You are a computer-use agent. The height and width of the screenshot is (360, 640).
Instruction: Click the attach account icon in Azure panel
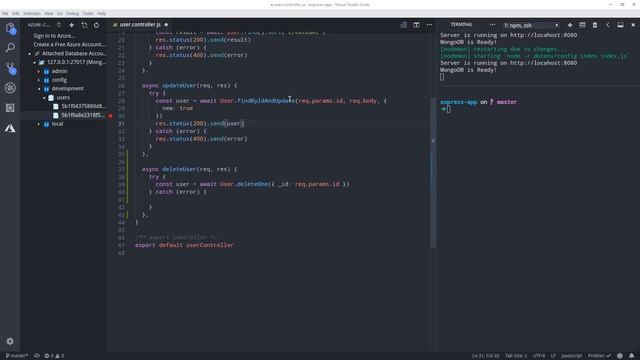pyautogui.click(x=84, y=25)
